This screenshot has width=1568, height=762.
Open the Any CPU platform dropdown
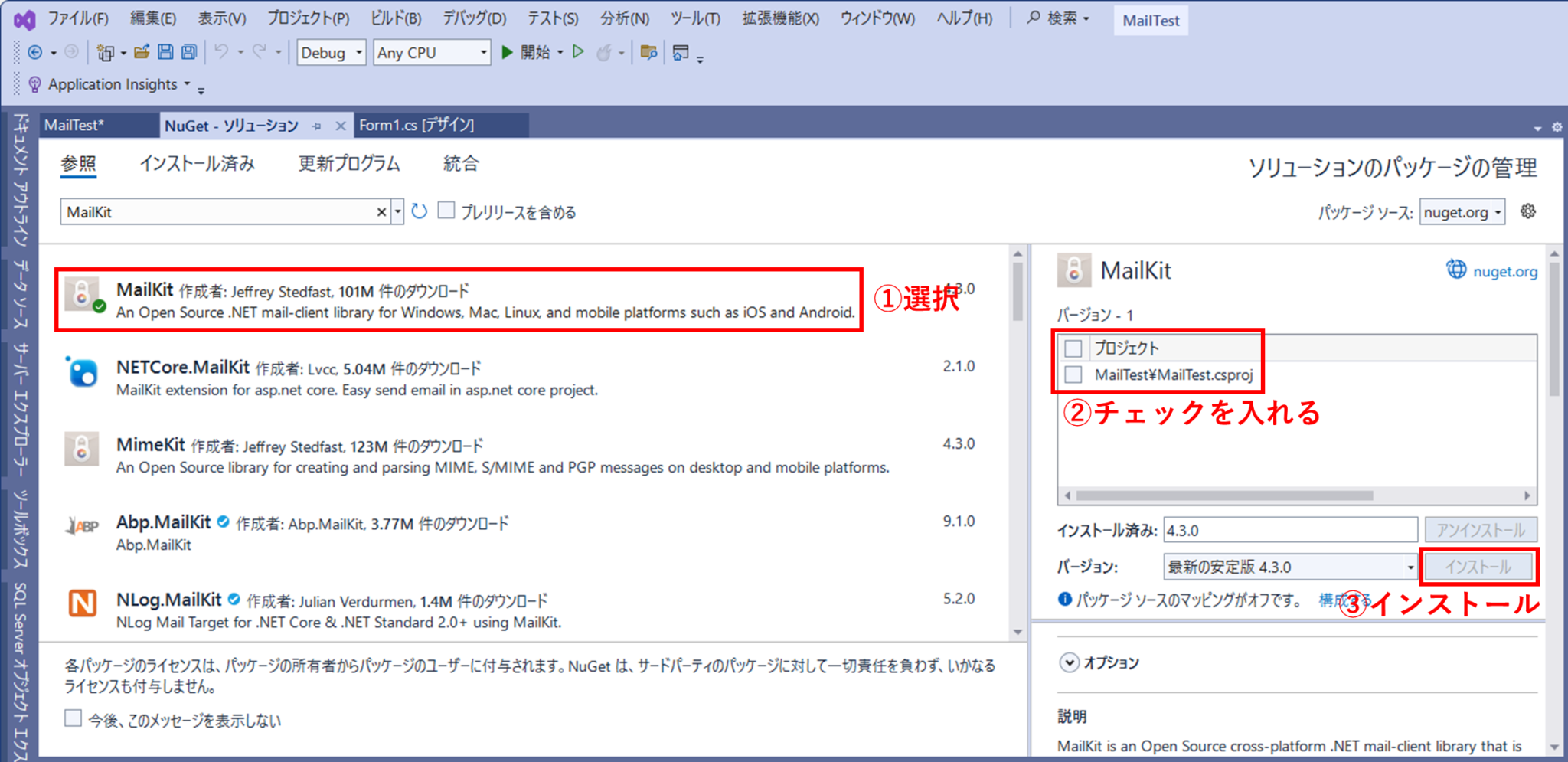click(x=432, y=52)
